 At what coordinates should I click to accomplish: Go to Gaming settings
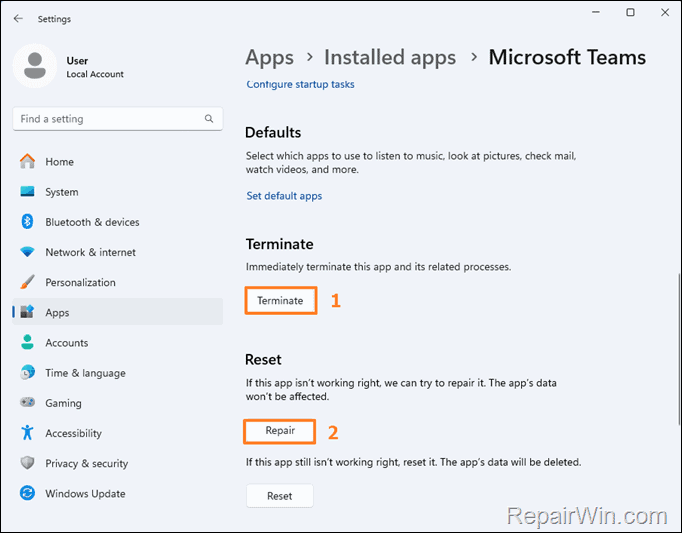tap(117, 402)
